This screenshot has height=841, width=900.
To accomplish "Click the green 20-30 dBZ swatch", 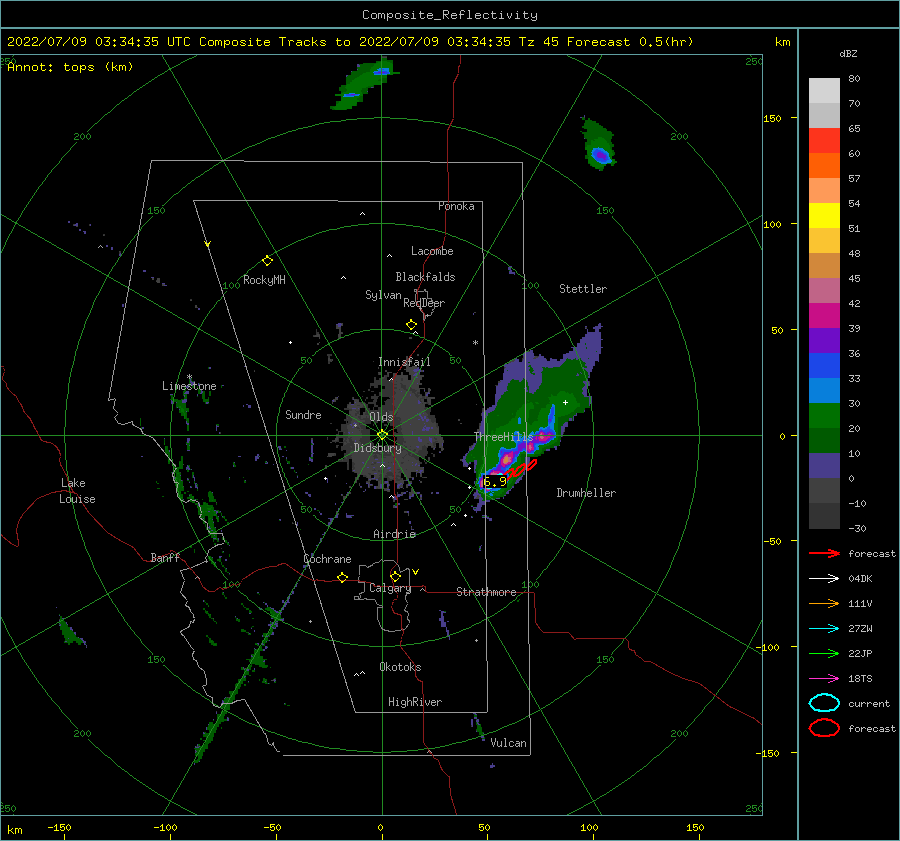I will [x=824, y=416].
